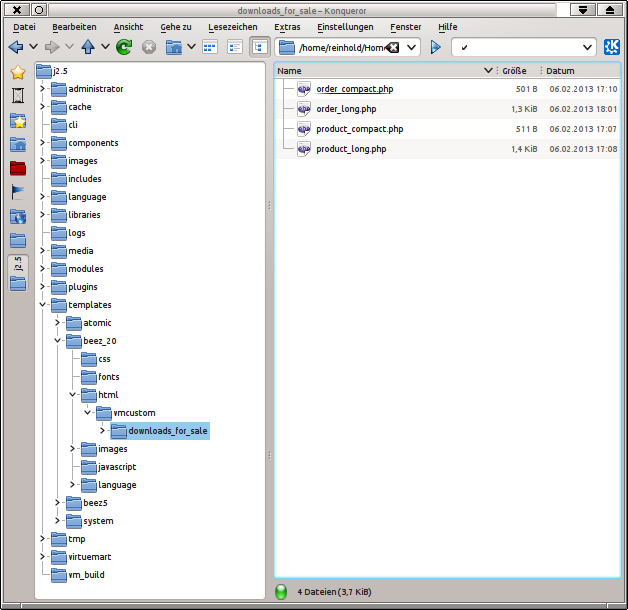Switch to the Icons view mode
Image resolution: width=628 pixels, height=610 pixels.
210,47
